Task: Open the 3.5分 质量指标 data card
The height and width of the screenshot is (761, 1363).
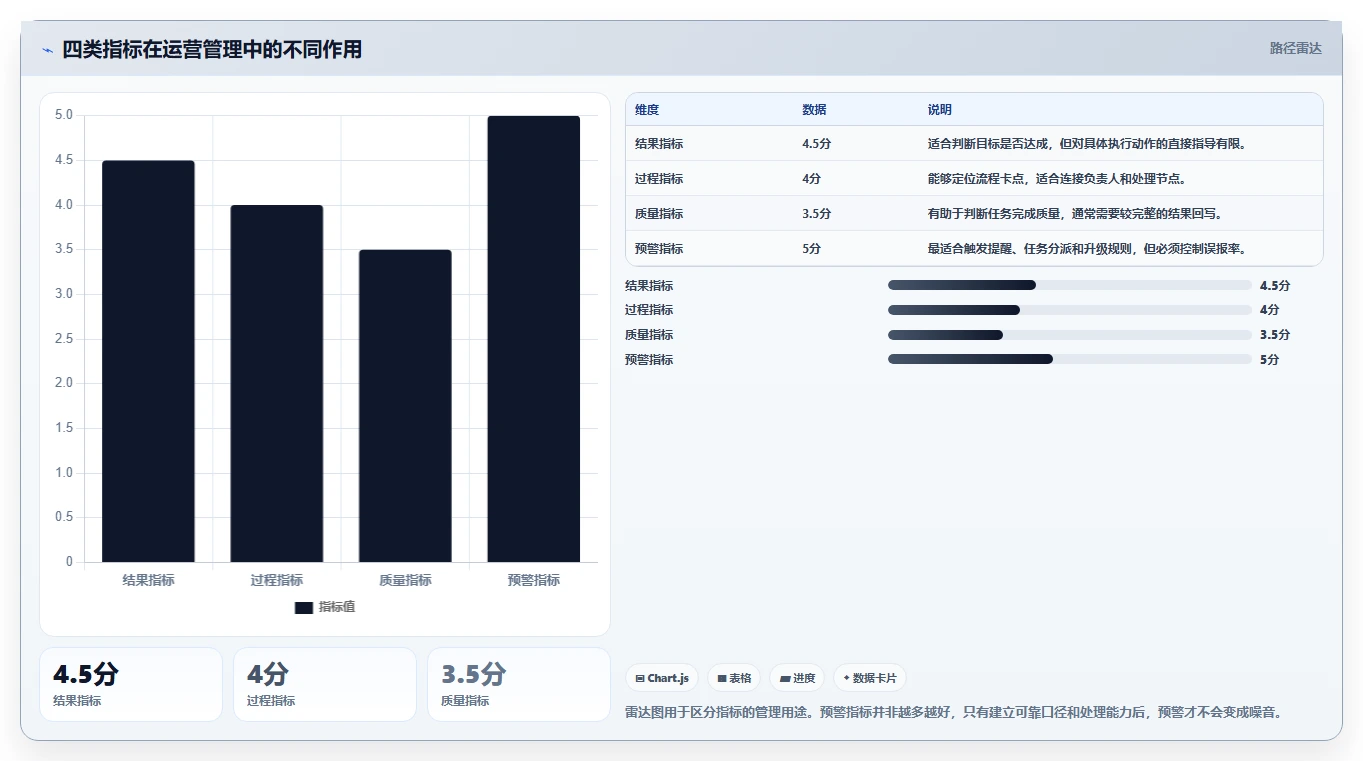Action: click(x=519, y=684)
